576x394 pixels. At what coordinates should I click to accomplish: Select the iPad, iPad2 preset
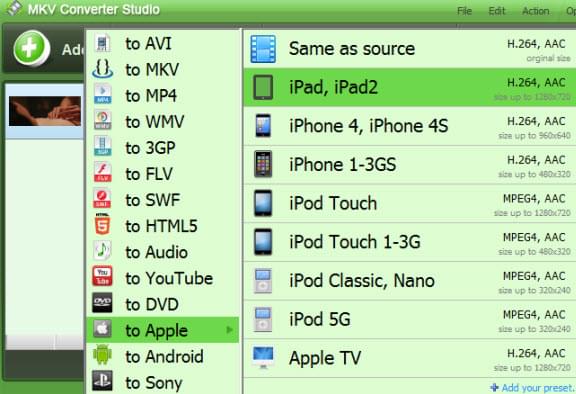[x=410, y=87]
